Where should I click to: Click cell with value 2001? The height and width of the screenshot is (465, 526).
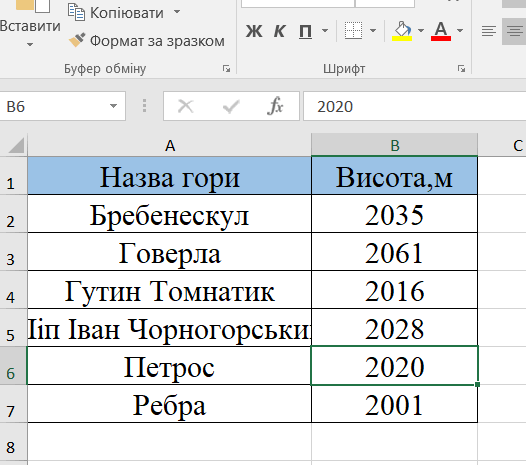[x=394, y=404]
